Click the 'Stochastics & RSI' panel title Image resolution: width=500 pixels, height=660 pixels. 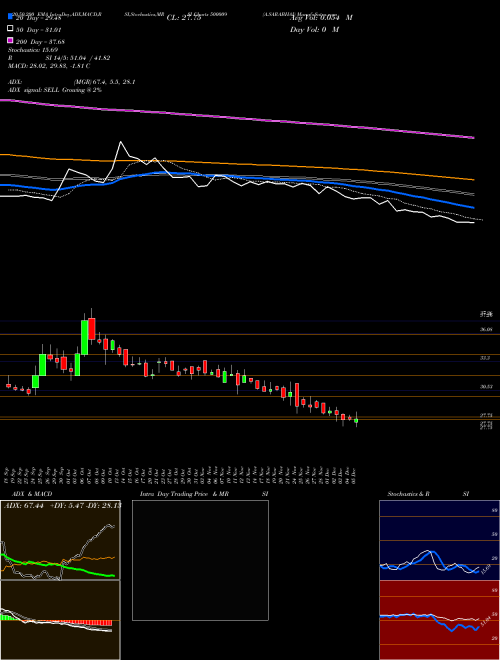coord(428,494)
